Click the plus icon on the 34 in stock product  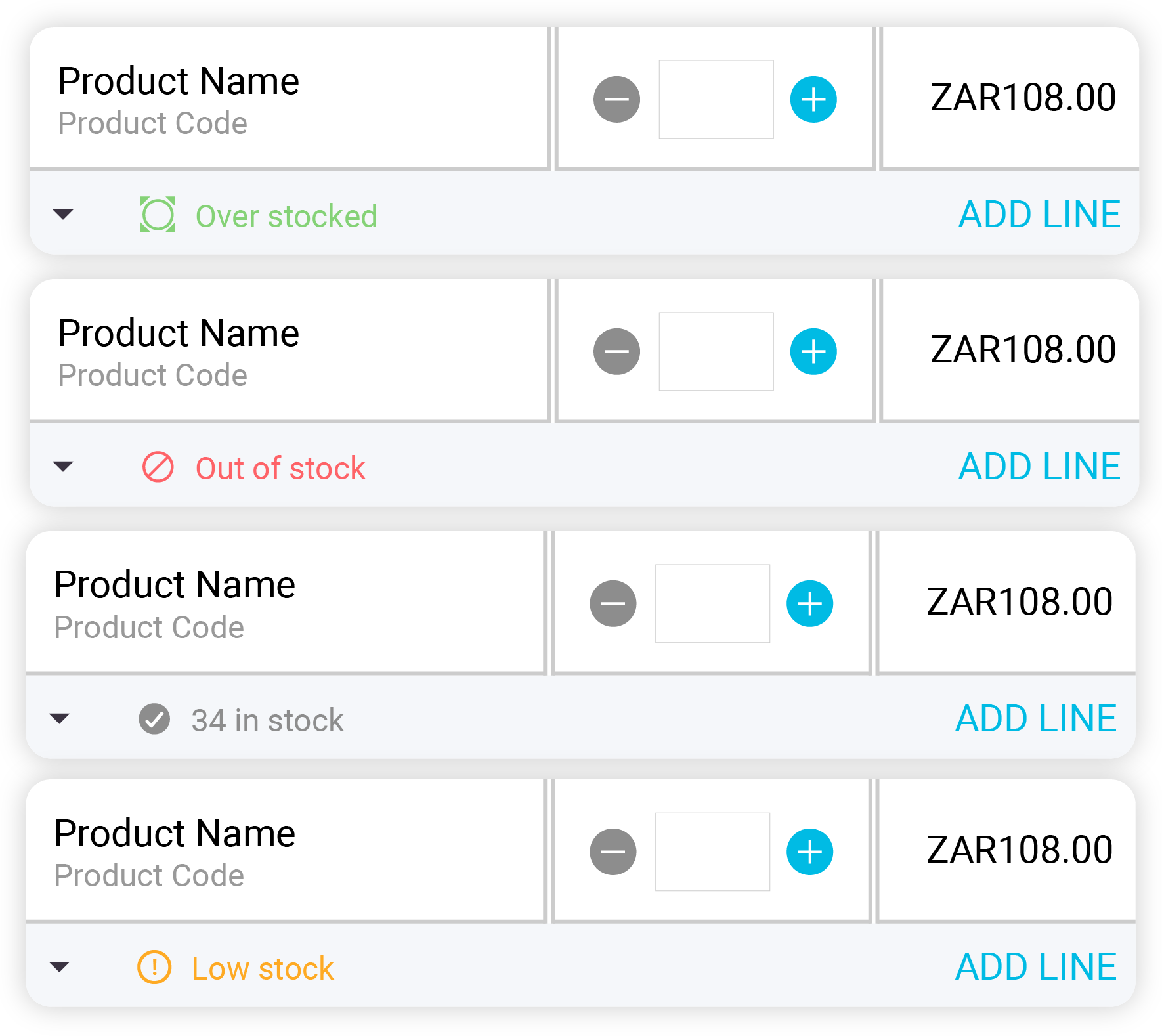[x=809, y=602]
